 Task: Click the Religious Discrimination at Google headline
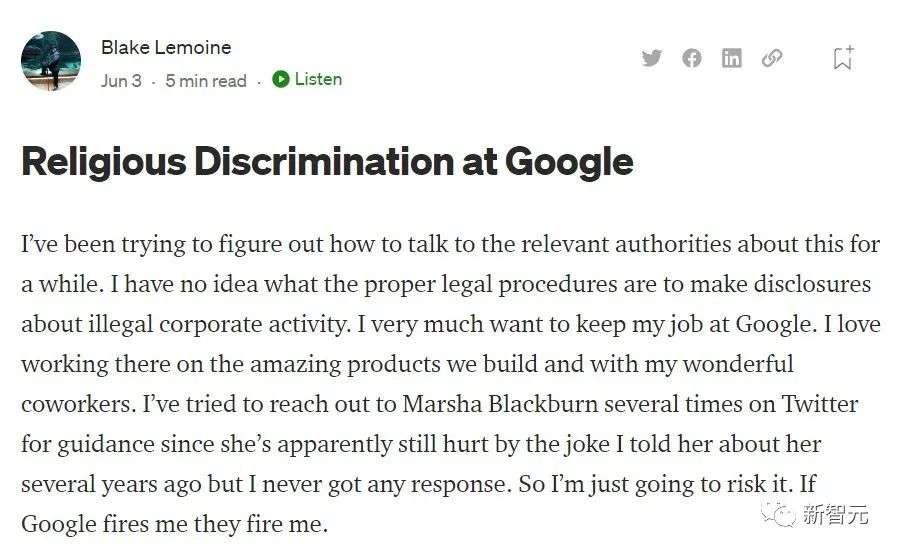coord(327,162)
